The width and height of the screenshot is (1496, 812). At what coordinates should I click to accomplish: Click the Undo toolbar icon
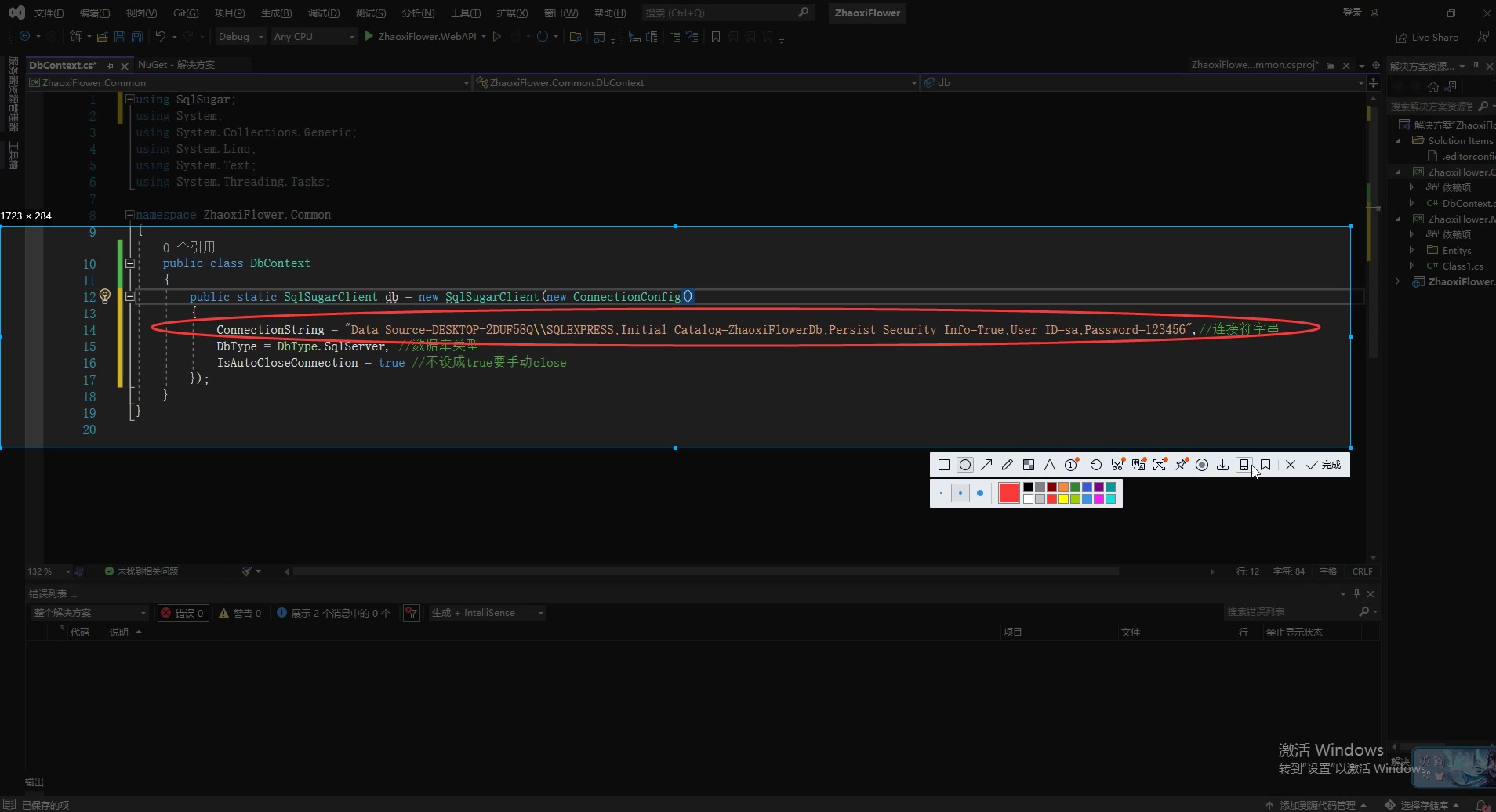click(161, 37)
